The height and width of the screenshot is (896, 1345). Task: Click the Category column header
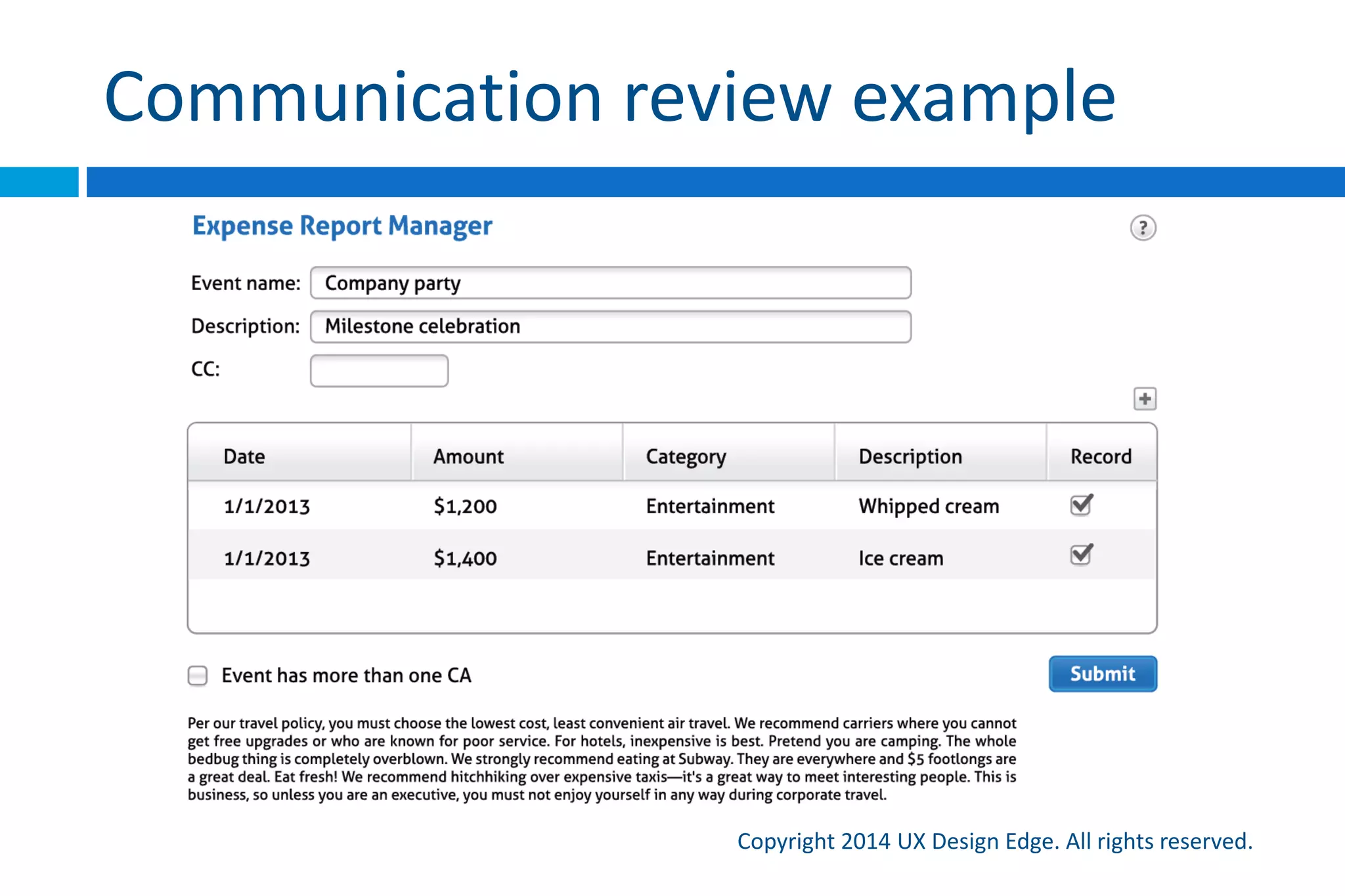(x=686, y=456)
